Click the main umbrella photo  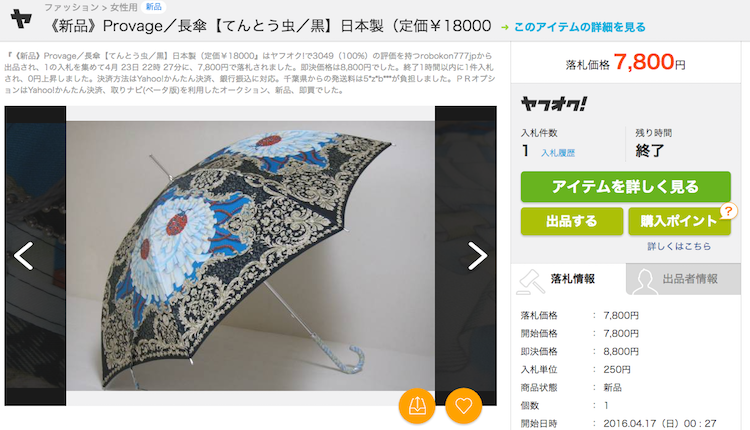pyautogui.click(x=251, y=256)
